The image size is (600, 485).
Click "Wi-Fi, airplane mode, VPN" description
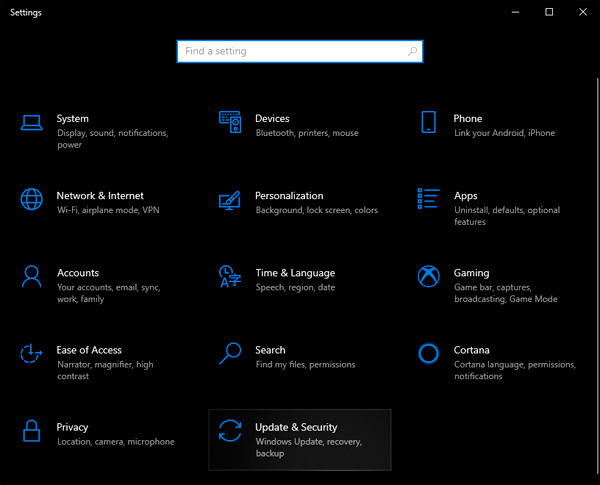(x=108, y=210)
